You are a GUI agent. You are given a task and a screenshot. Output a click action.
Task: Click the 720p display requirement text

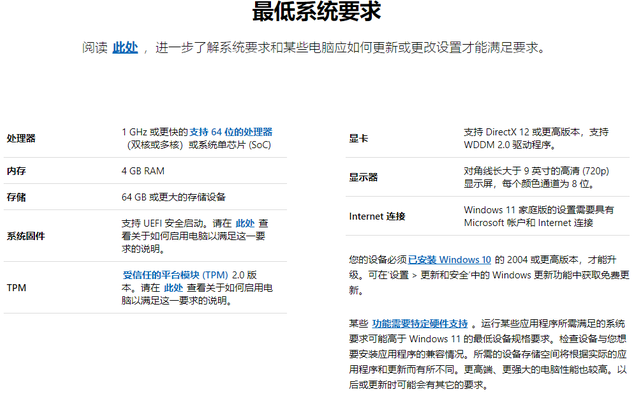tap(536, 177)
